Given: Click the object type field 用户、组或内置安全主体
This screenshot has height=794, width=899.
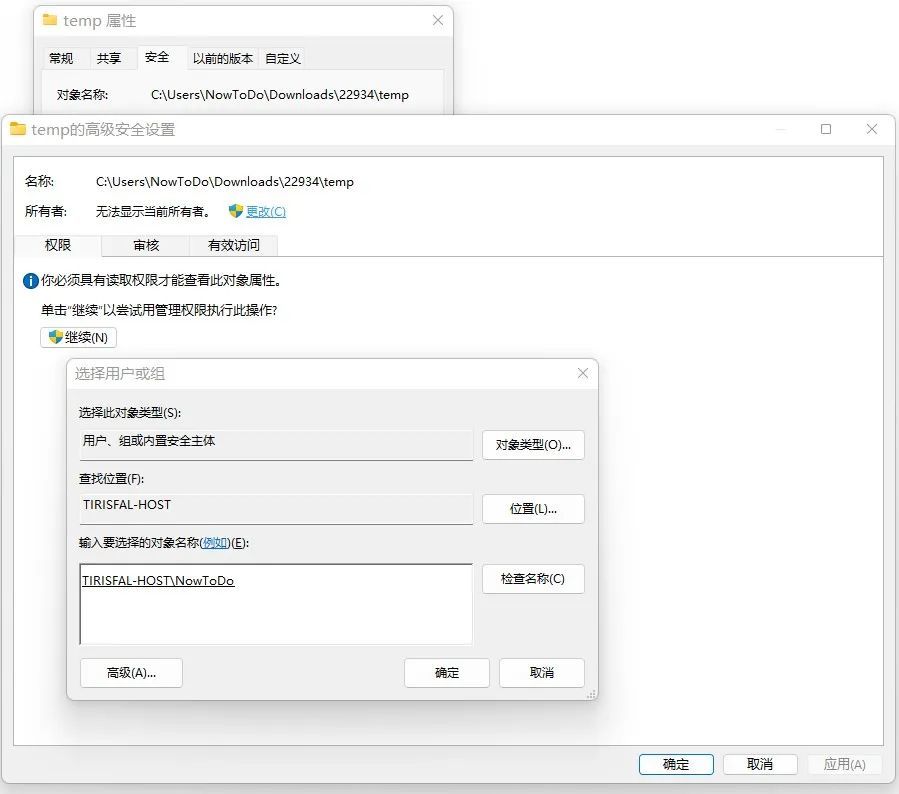Looking at the screenshot, I should click(276, 445).
